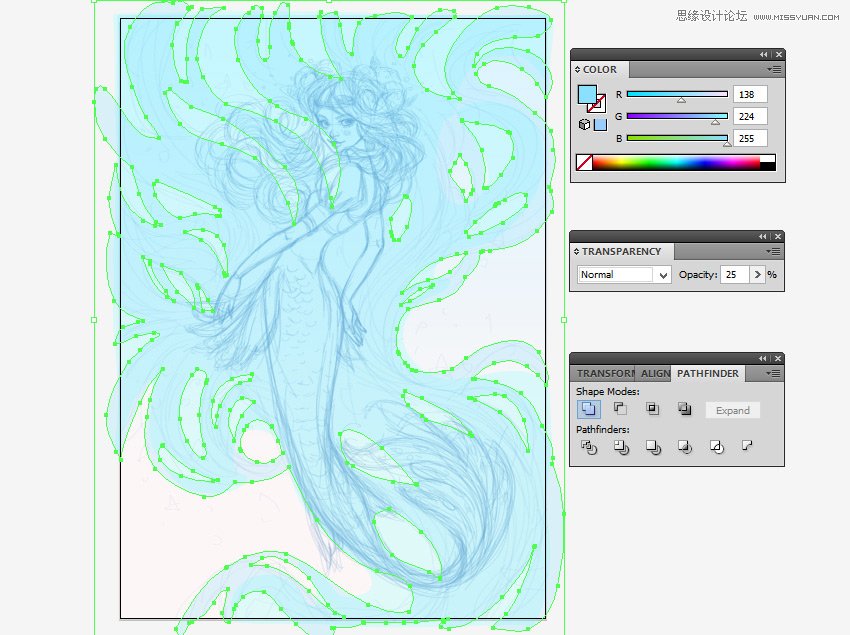Close the Transparency panel
The image size is (850, 635).
778,236
